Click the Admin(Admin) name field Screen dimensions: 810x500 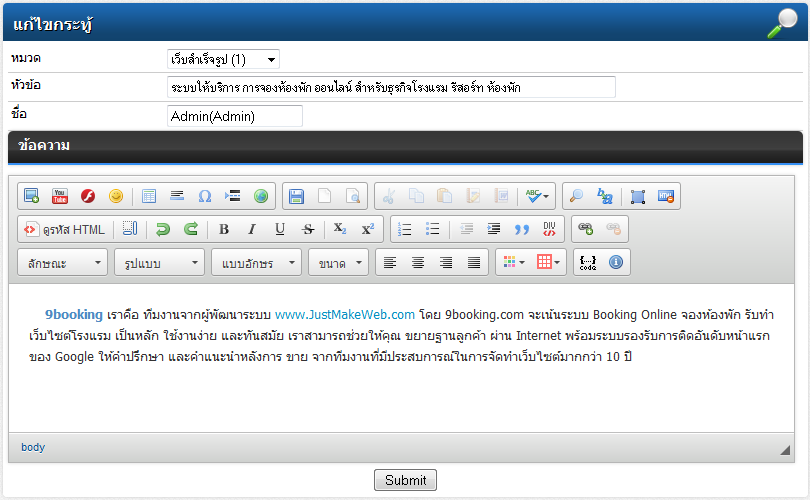(x=235, y=116)
